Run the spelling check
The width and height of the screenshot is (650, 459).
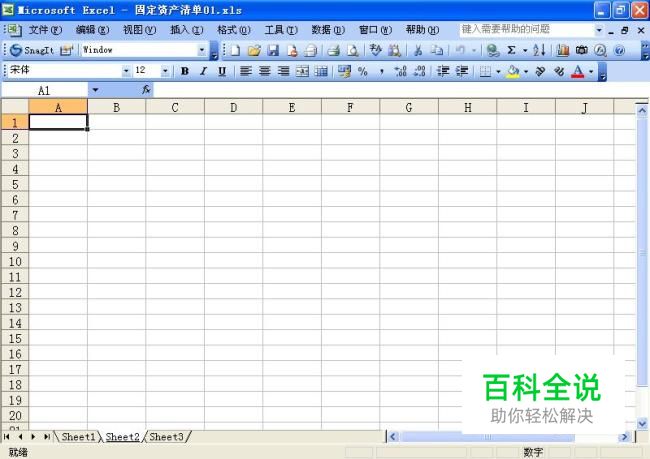tap(376, 51)
